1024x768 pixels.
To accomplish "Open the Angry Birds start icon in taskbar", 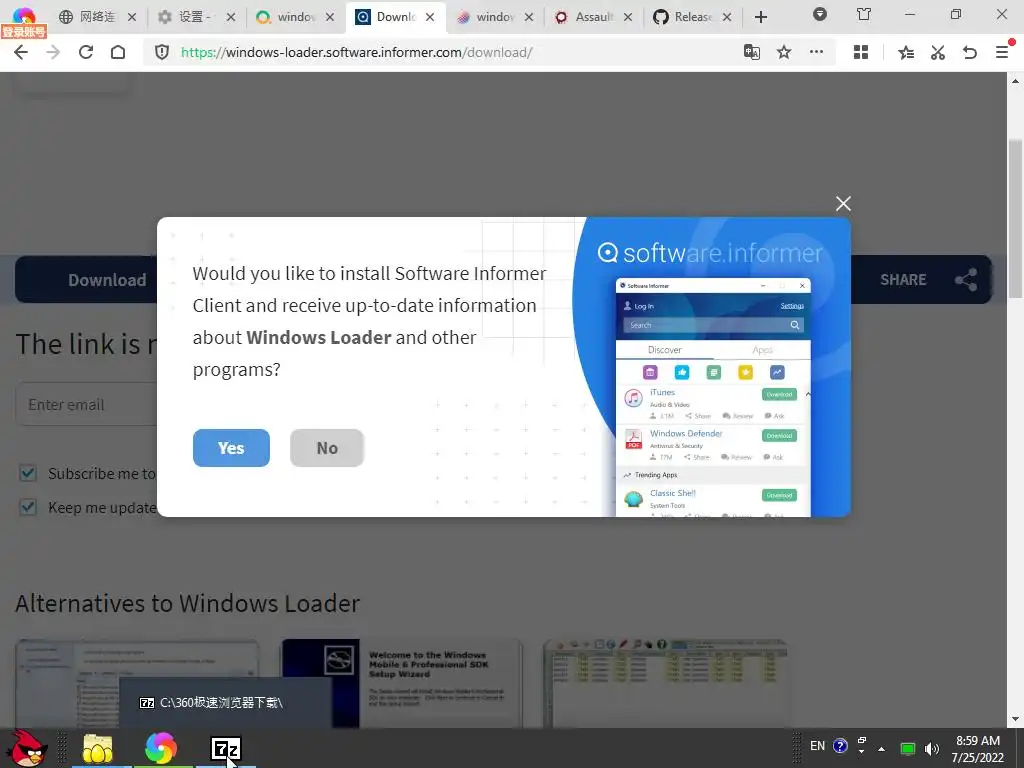I will [29, 748].
